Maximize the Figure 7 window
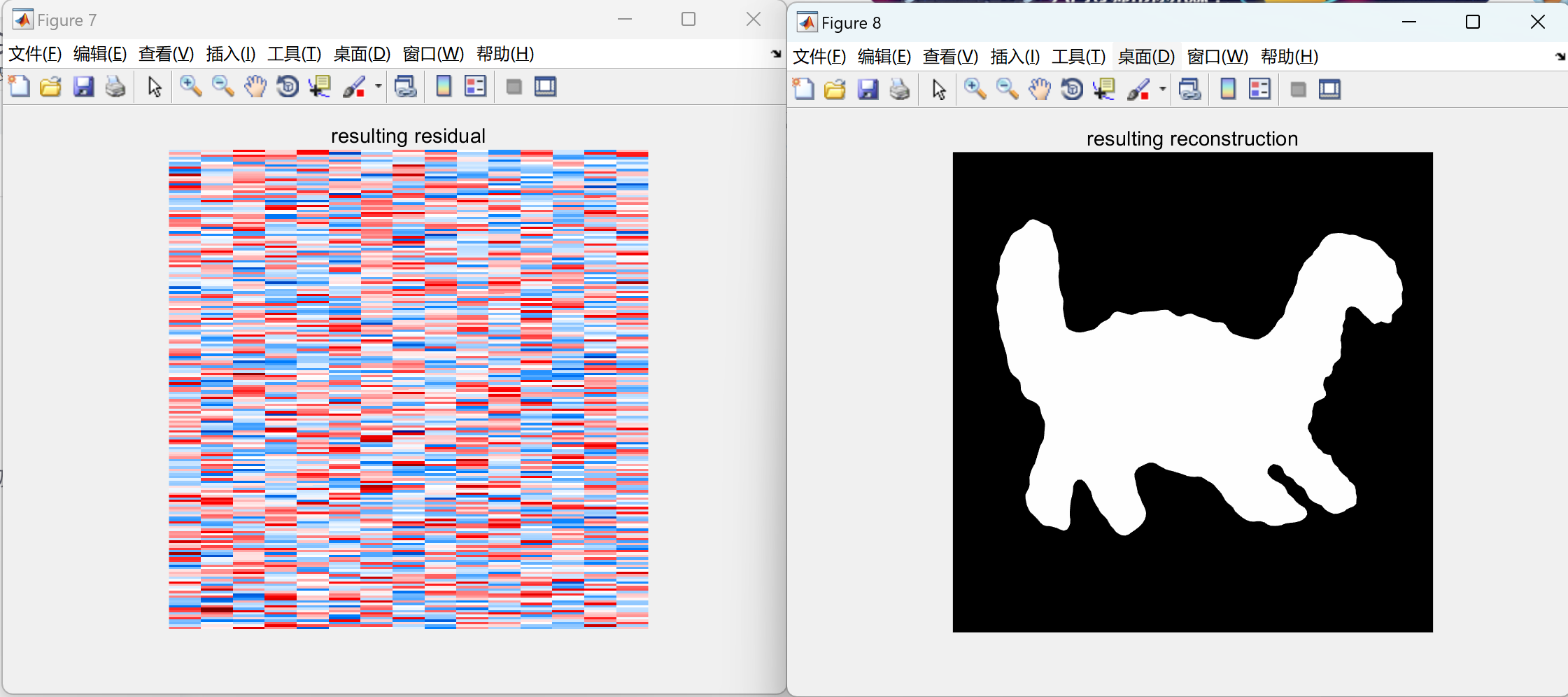Image resolution: width=1568 pixels, height=697 pixels. click(x=688, y=20)
